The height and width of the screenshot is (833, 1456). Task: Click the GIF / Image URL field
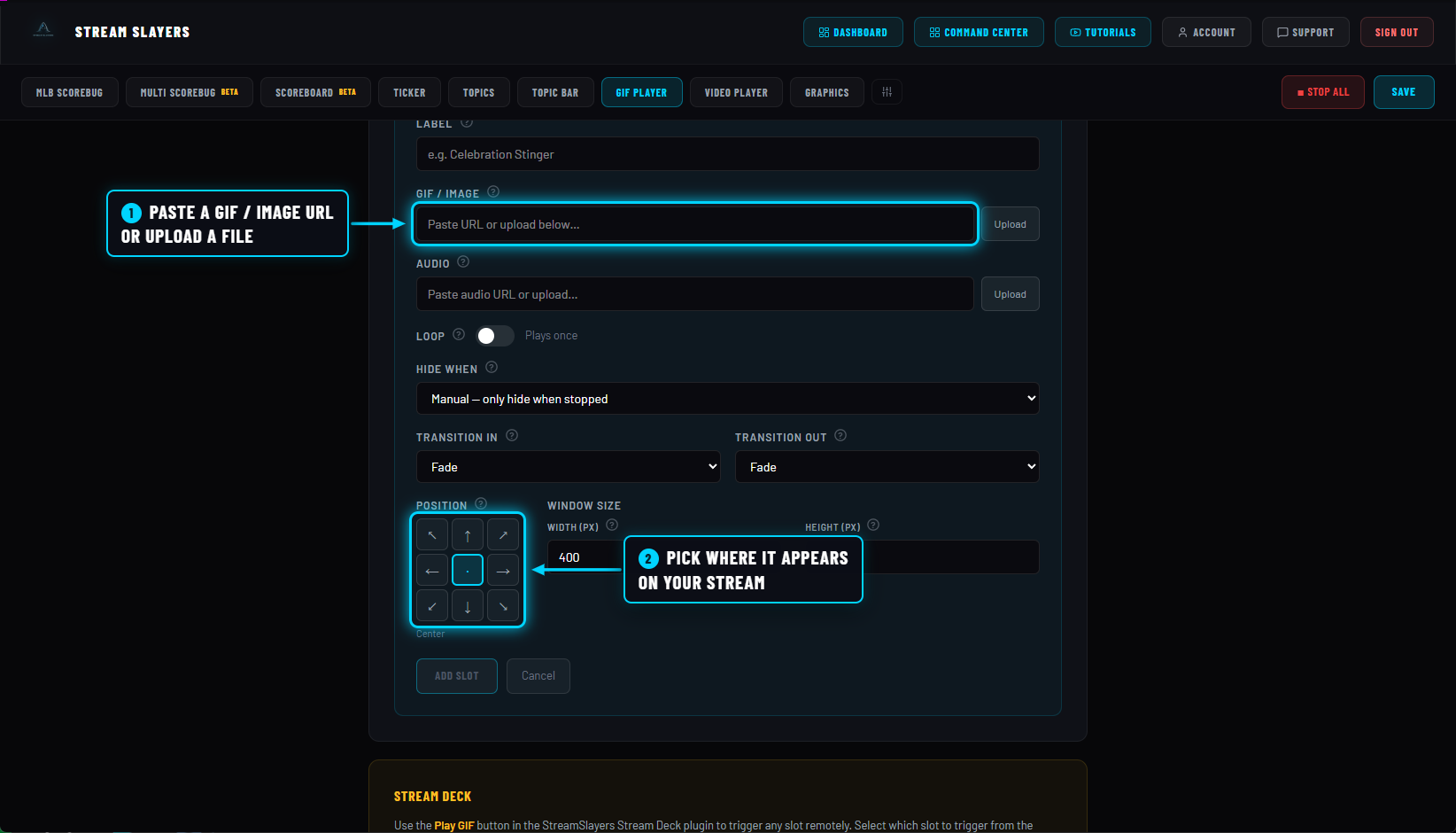coord(695,224)
